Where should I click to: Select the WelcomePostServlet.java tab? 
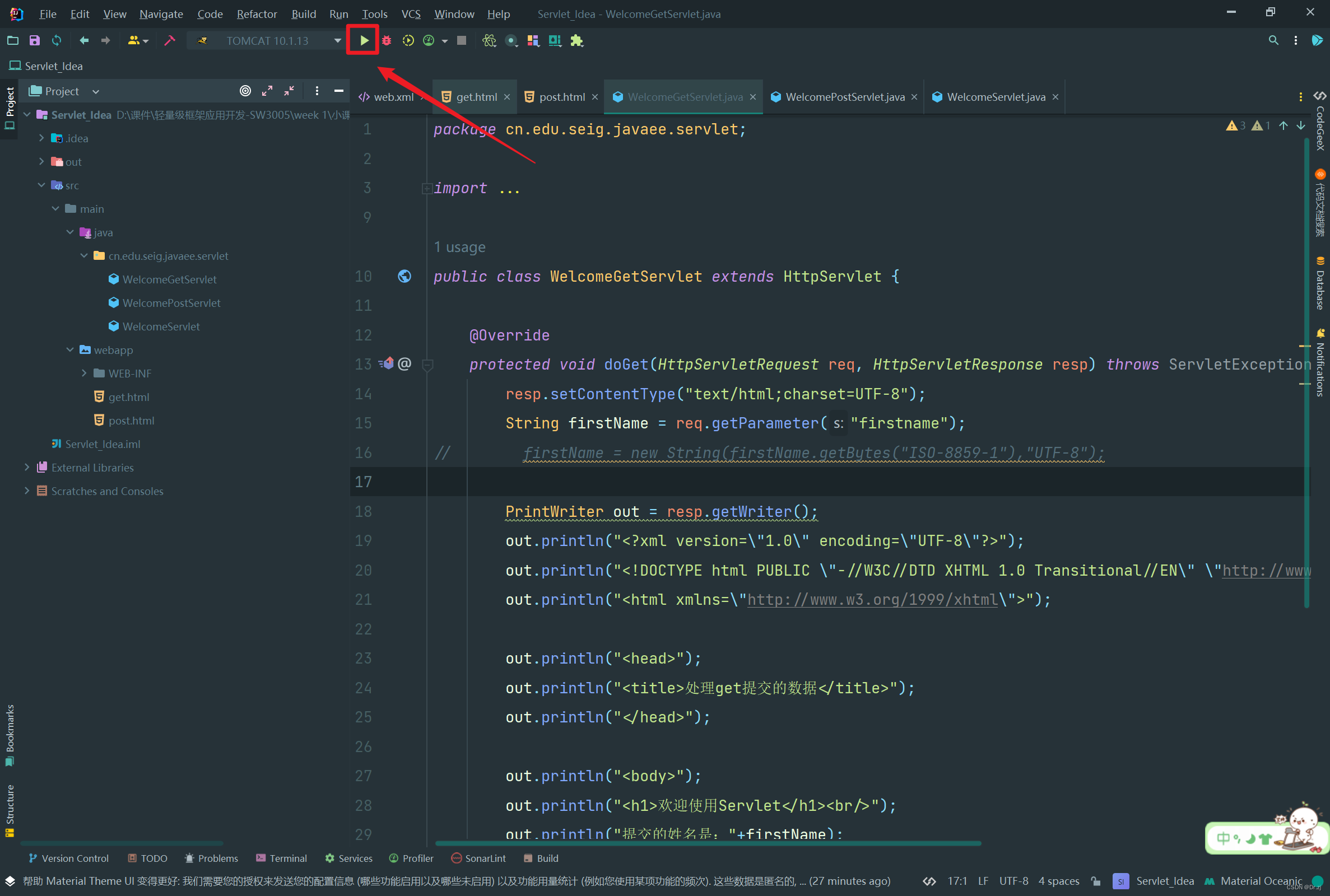(844, 97)
